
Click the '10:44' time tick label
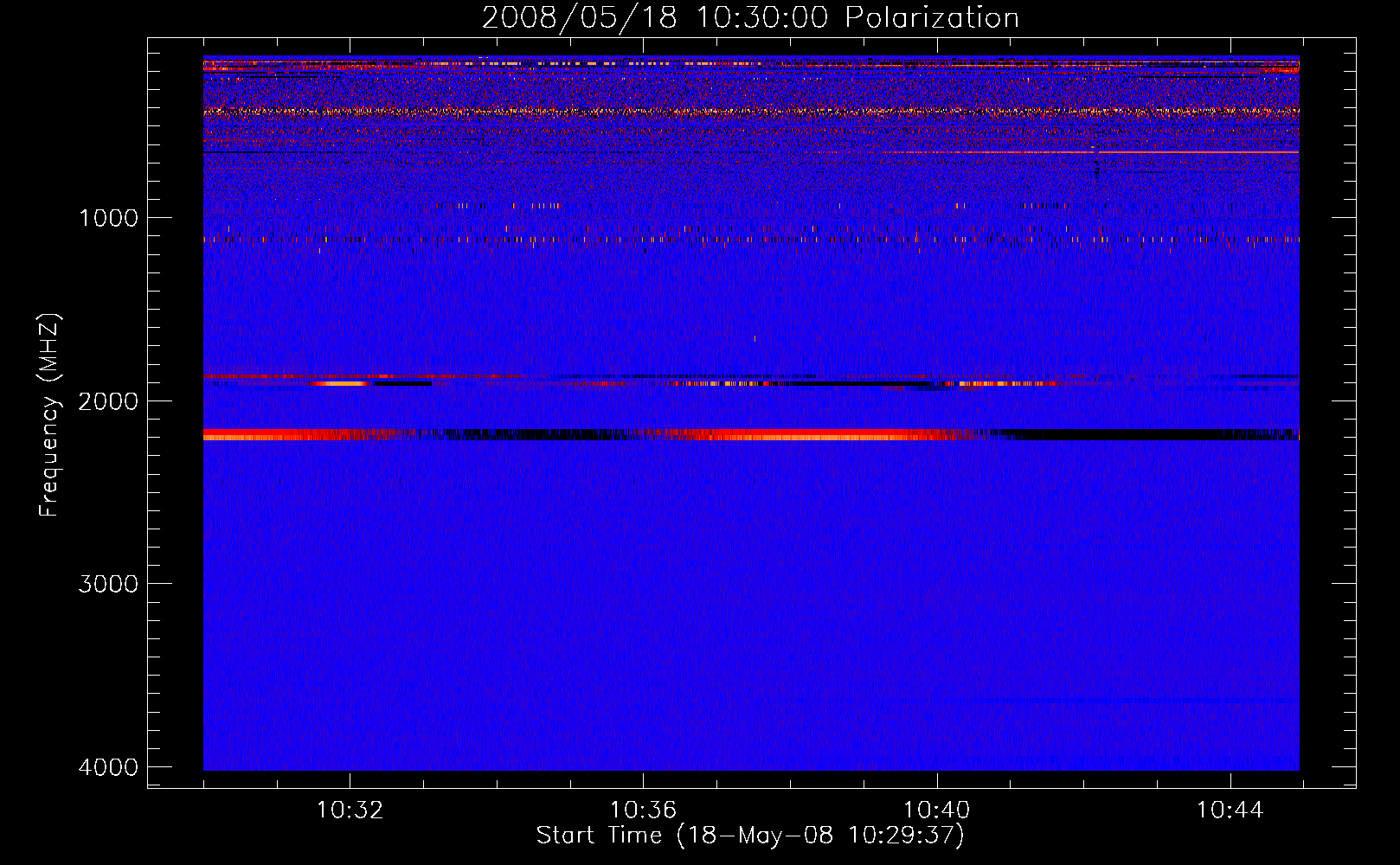point(1230,811)
